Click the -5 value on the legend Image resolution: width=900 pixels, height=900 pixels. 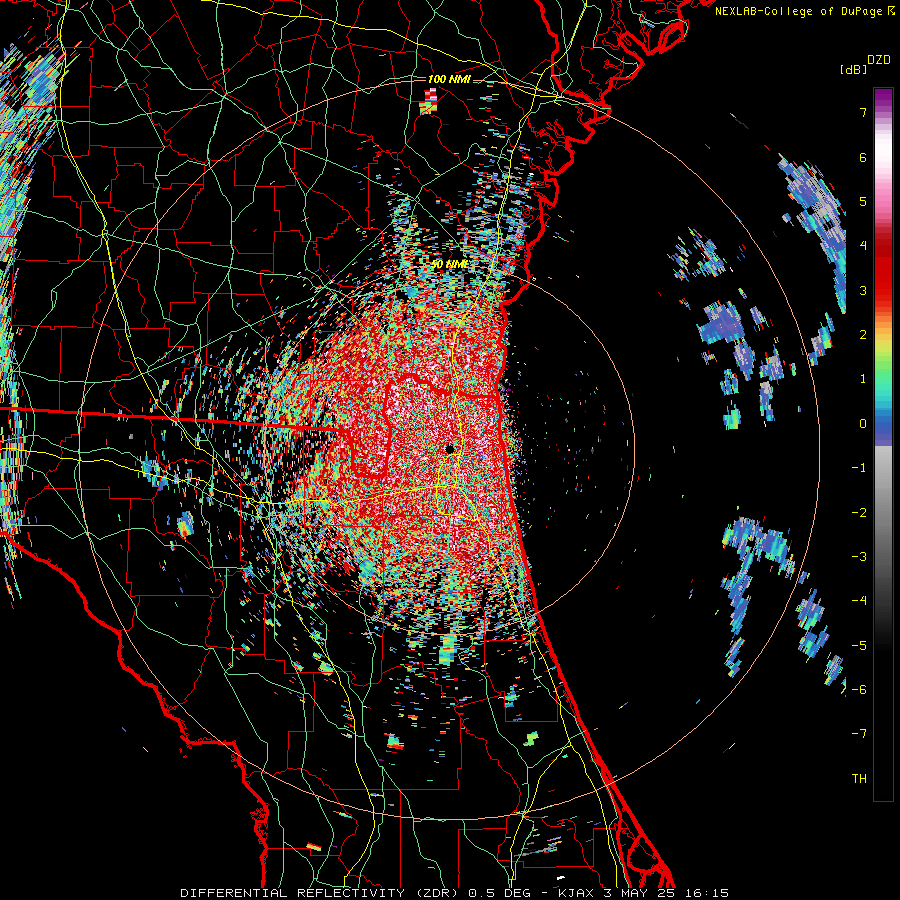click(x=859, y=646)
